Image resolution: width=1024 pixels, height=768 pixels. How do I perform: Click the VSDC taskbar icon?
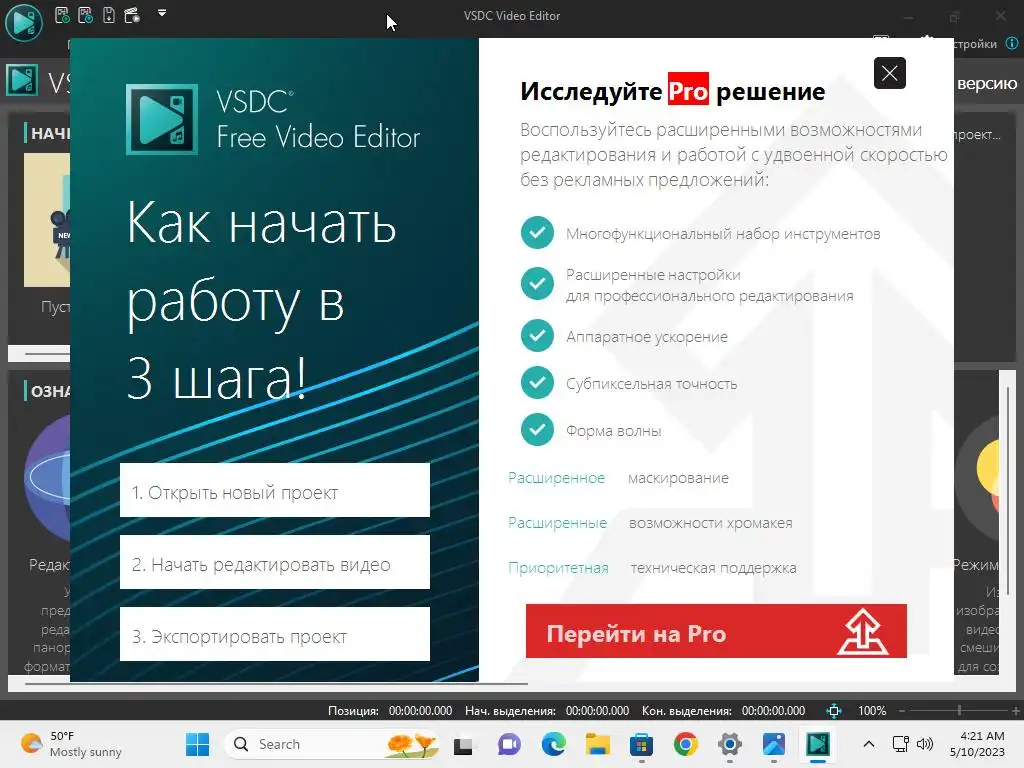click(818, 744)
